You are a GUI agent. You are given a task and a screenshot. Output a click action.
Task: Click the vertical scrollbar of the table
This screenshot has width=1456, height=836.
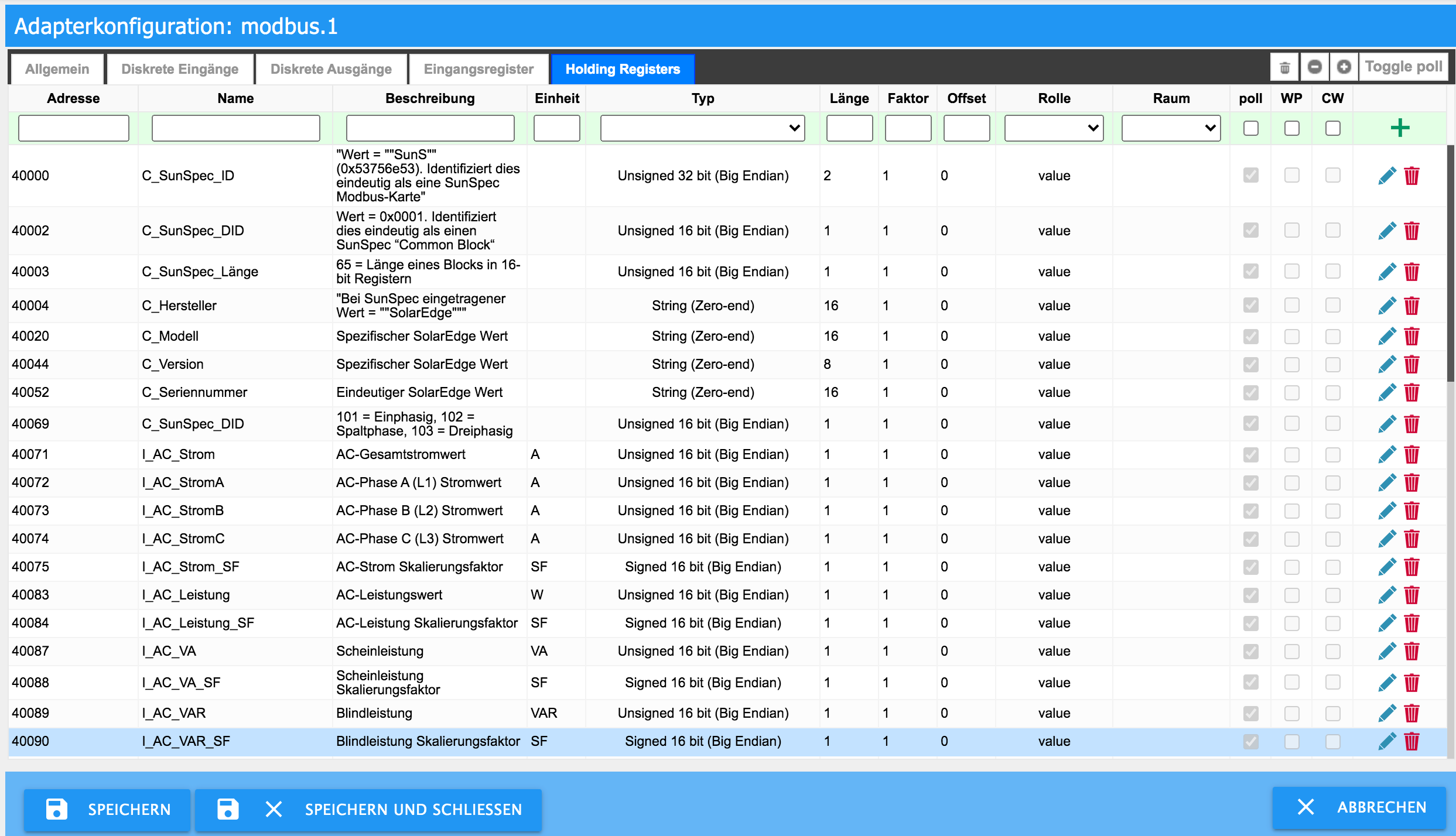tap(1451, 263)
